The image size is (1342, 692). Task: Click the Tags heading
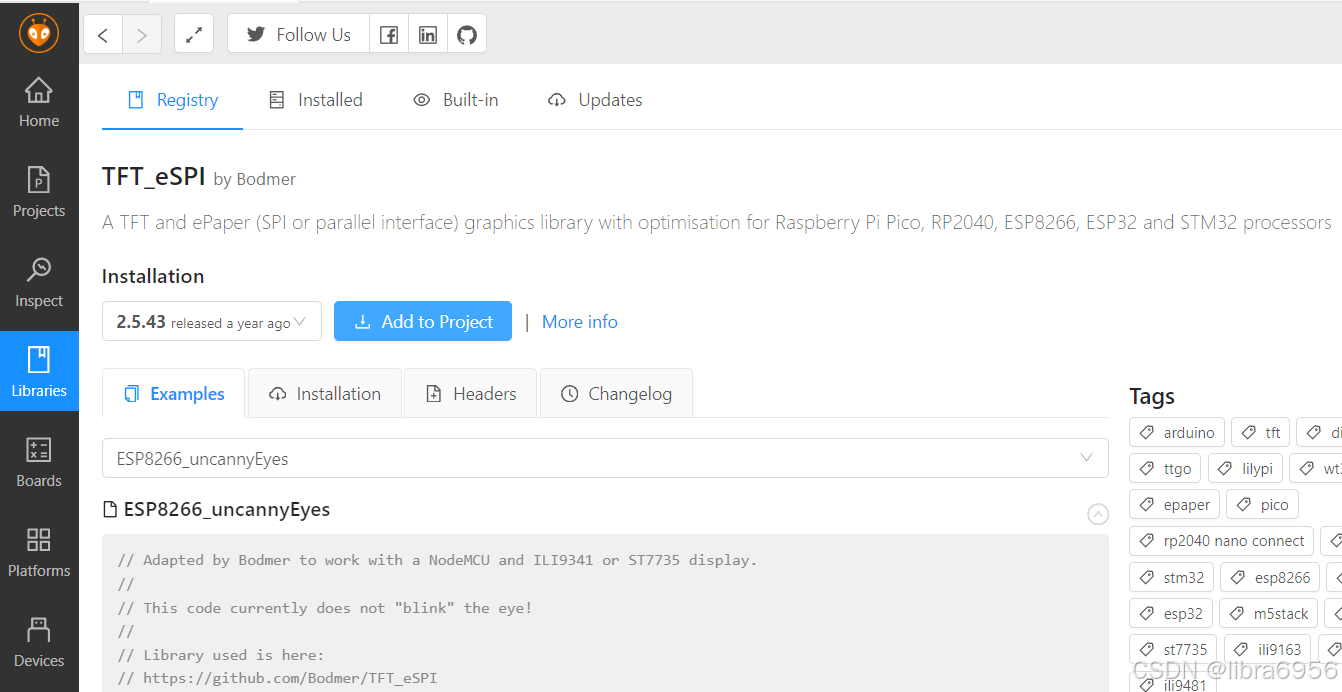1152,397
